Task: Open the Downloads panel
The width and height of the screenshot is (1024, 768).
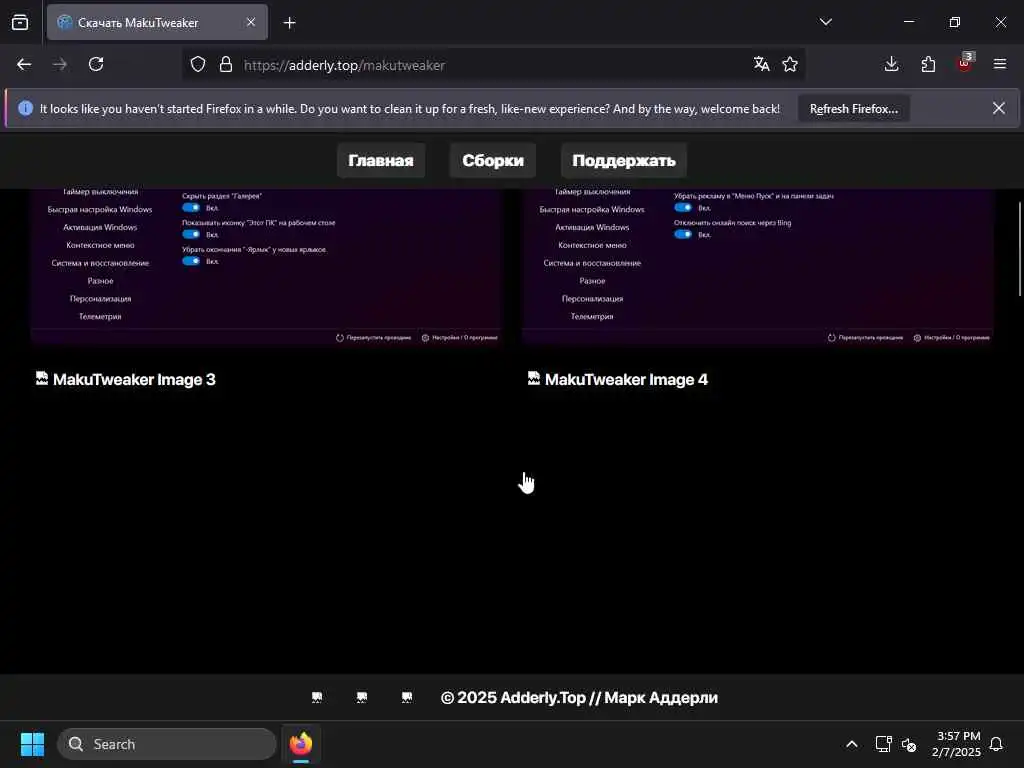Action: [891, 64]
